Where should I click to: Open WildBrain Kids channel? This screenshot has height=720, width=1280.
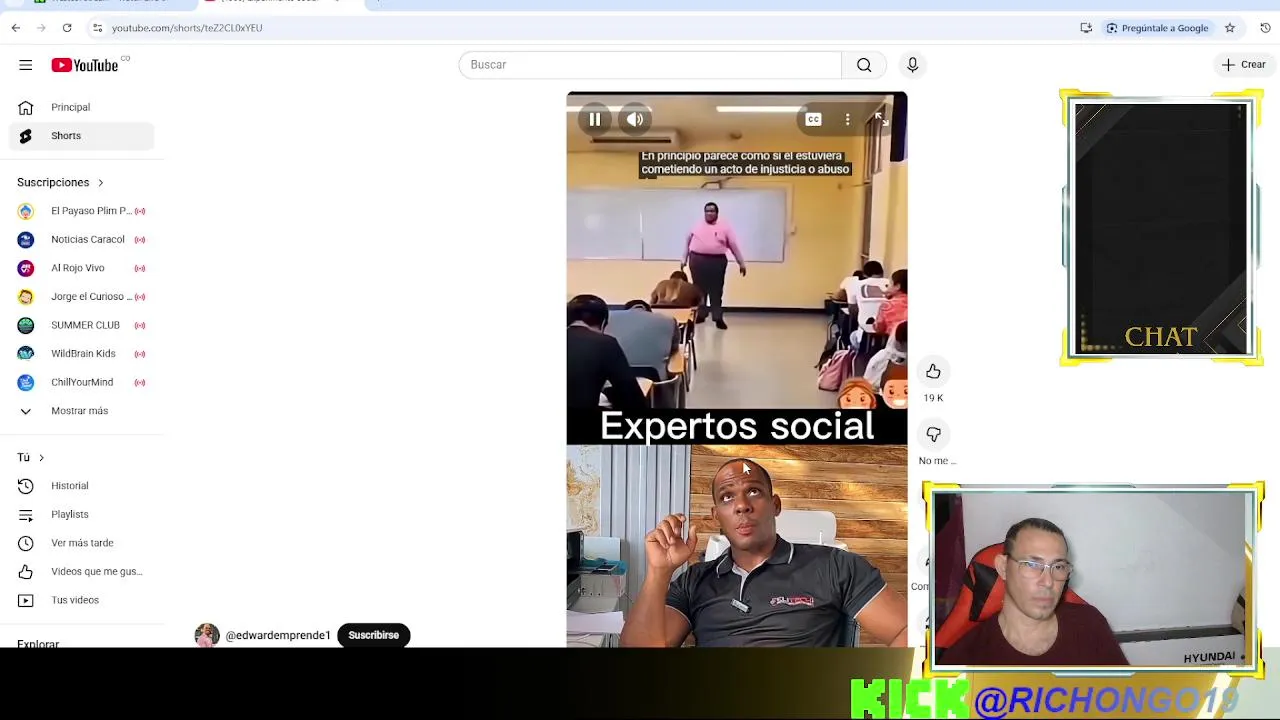pyautogui.click(x=81, y=354)
